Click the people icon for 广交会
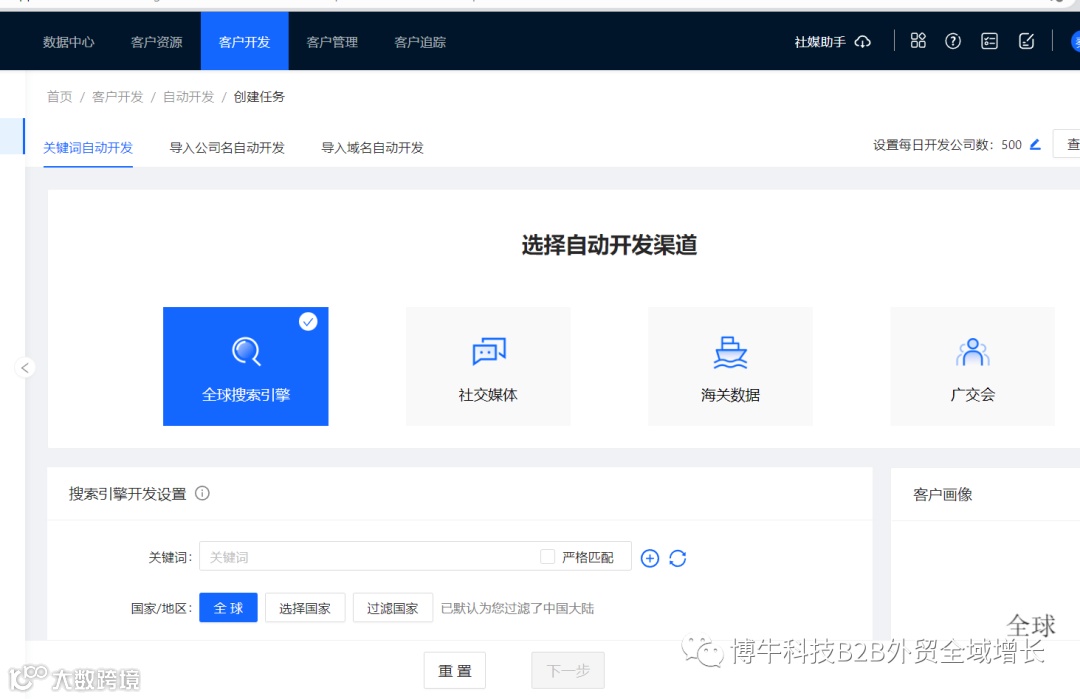The width and height of the screenshot is (1080, 699). pyautogui.click(x=973, y=351)
